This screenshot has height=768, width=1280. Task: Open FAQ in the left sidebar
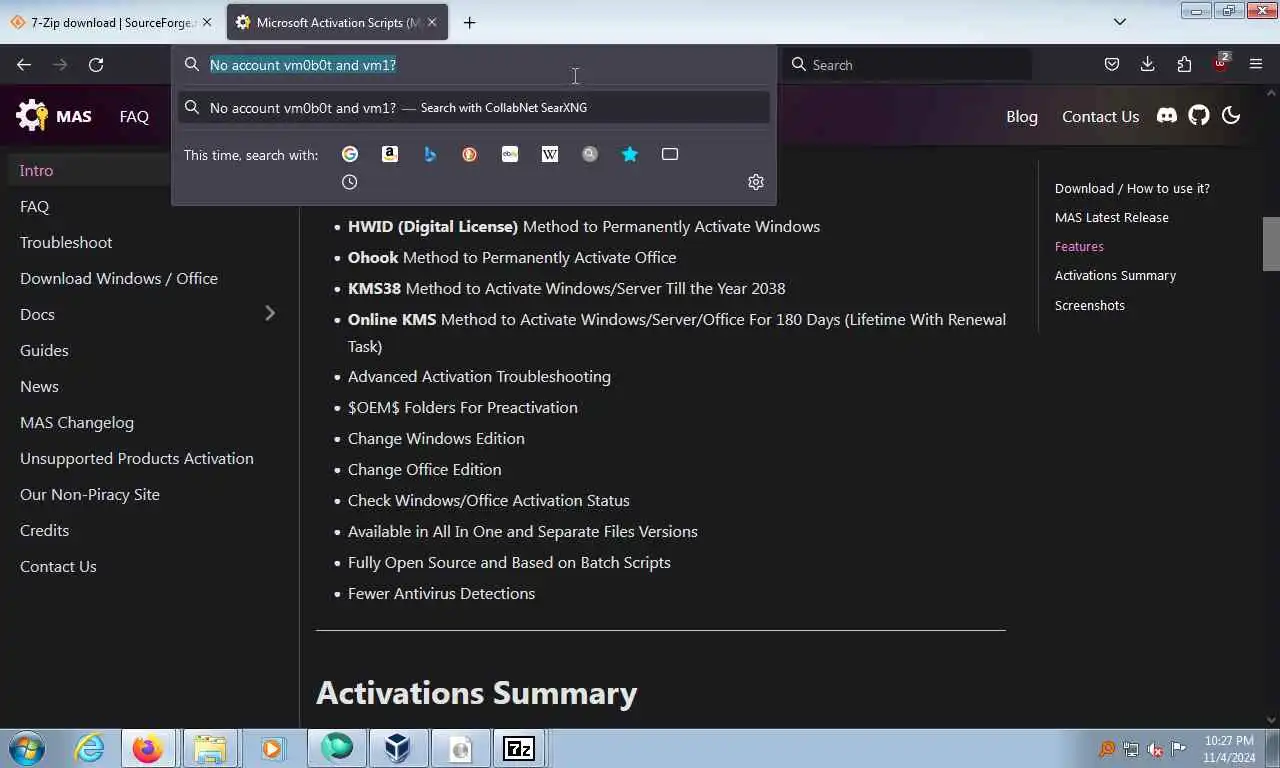[34, 206]
